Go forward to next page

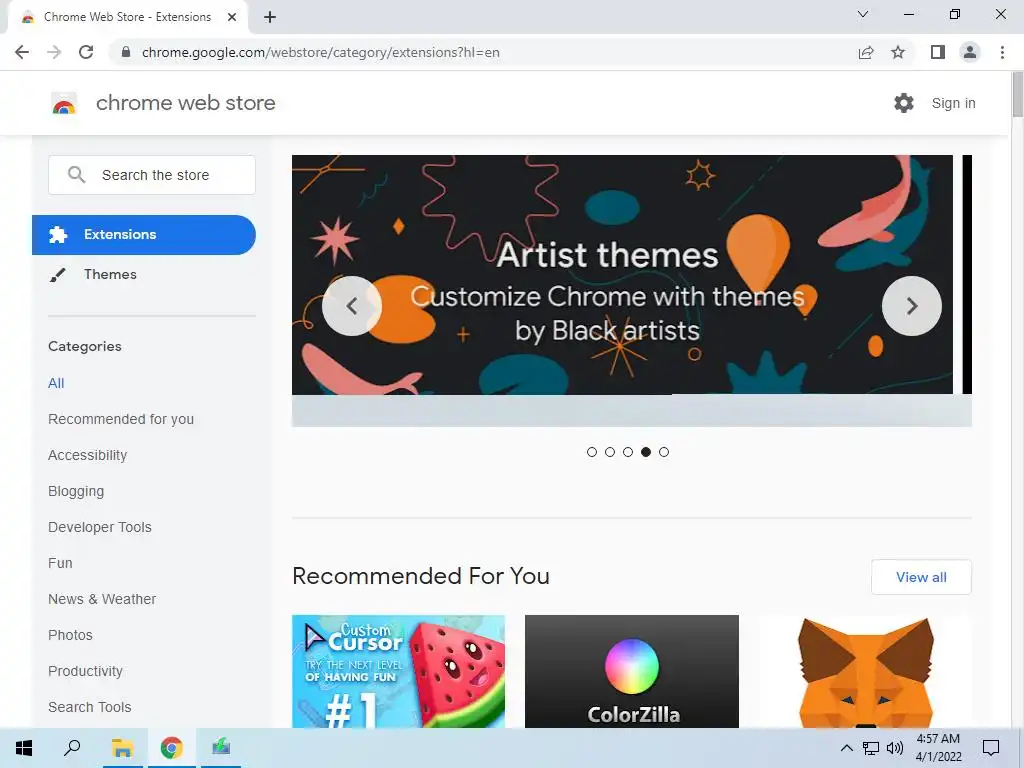pos(54,52)
